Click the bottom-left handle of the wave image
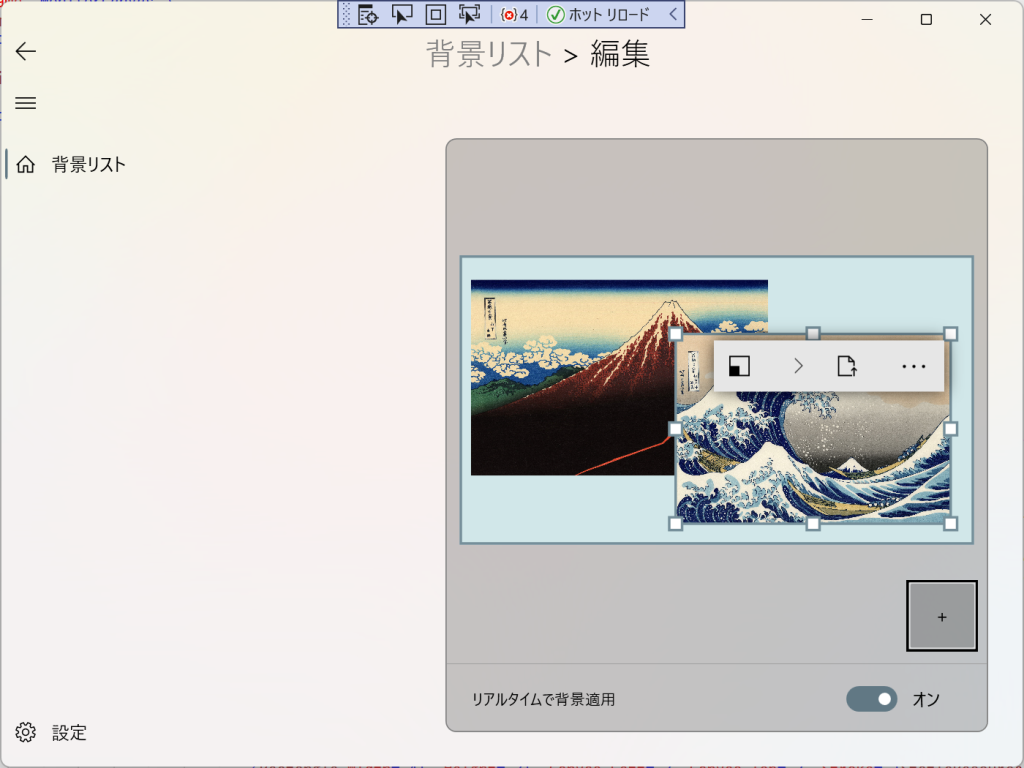 pos(676,524)
